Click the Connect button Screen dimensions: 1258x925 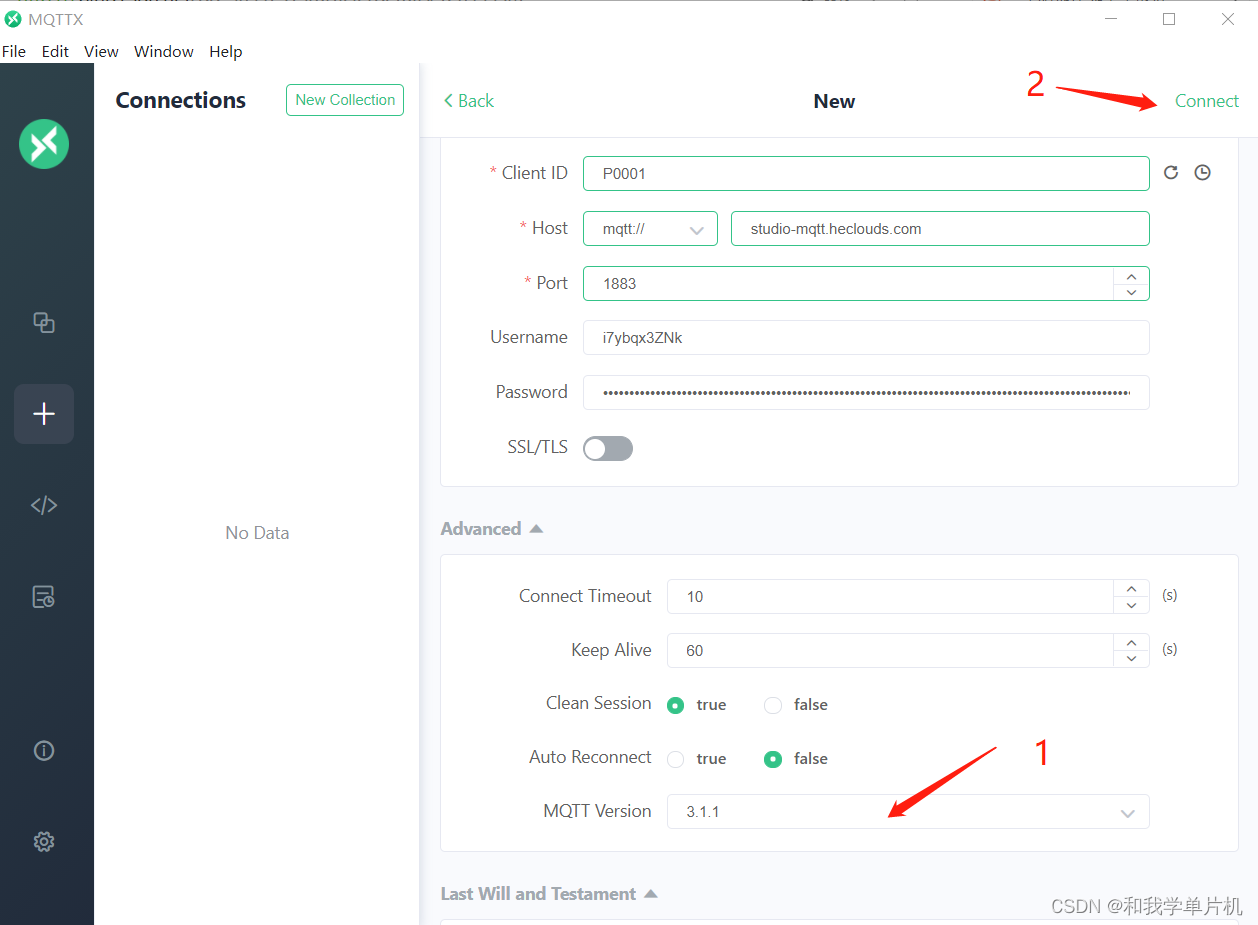coord(1206,101)
